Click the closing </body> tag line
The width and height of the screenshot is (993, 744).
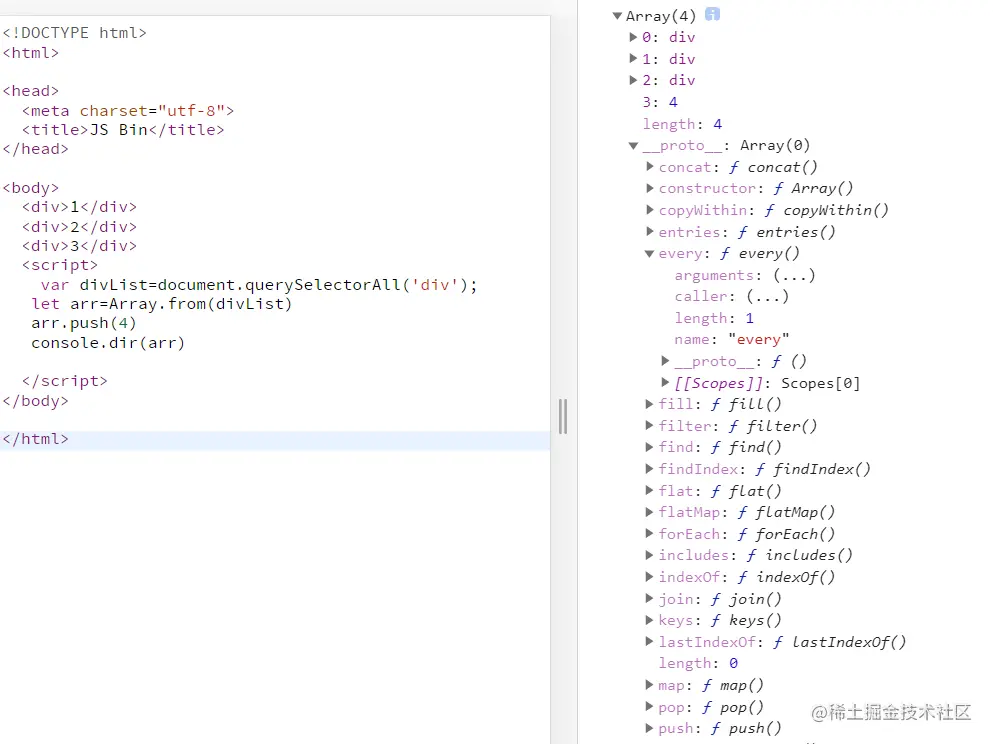35,401
